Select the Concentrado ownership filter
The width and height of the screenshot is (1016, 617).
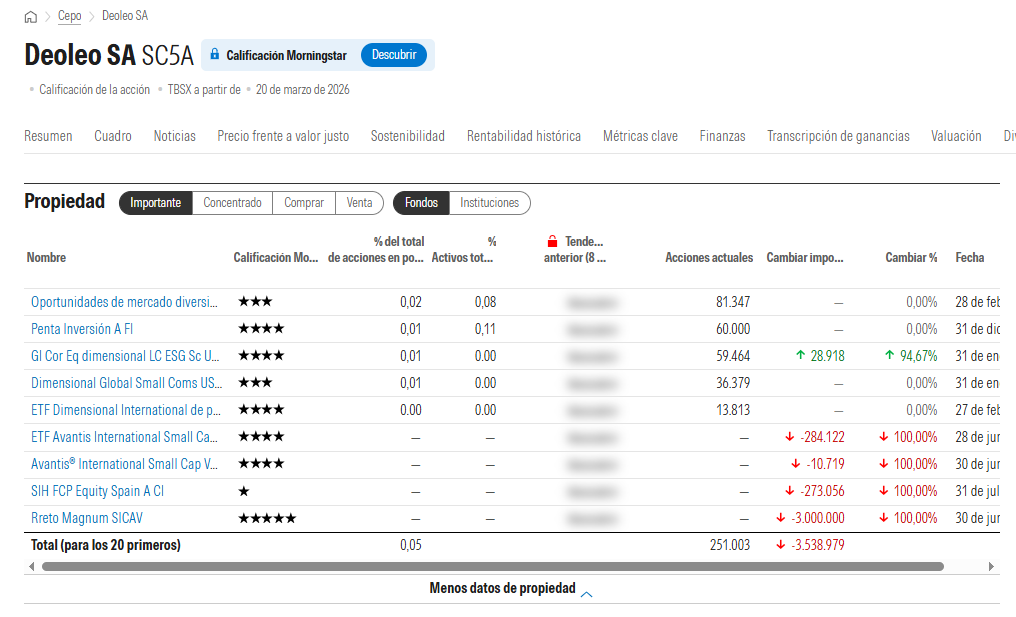(233, 203)
